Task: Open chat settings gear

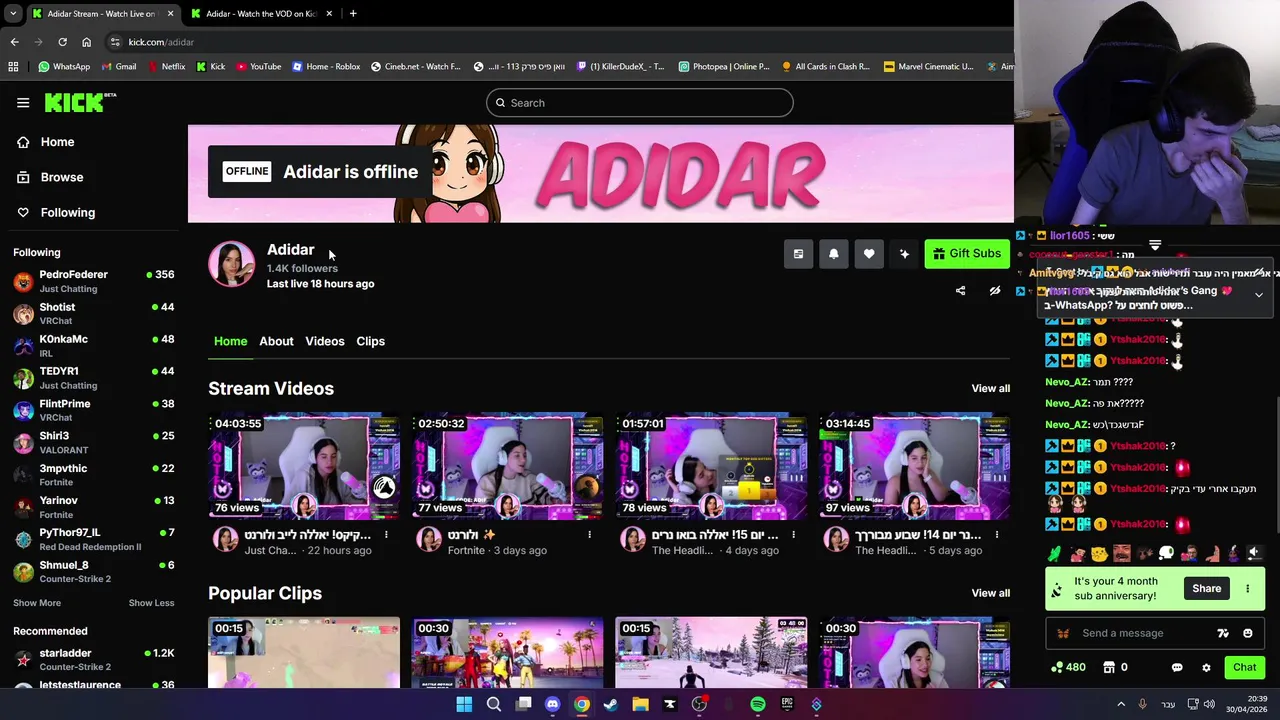Action: (x=1206, y=667)
